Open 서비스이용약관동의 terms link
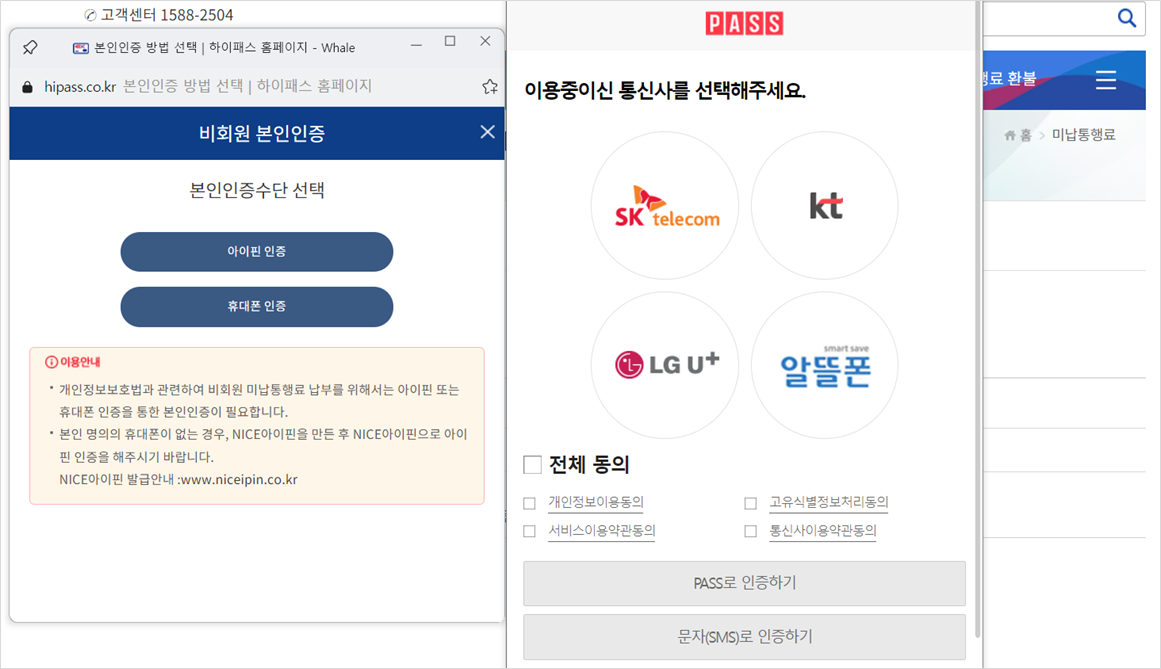 point(601,531)
